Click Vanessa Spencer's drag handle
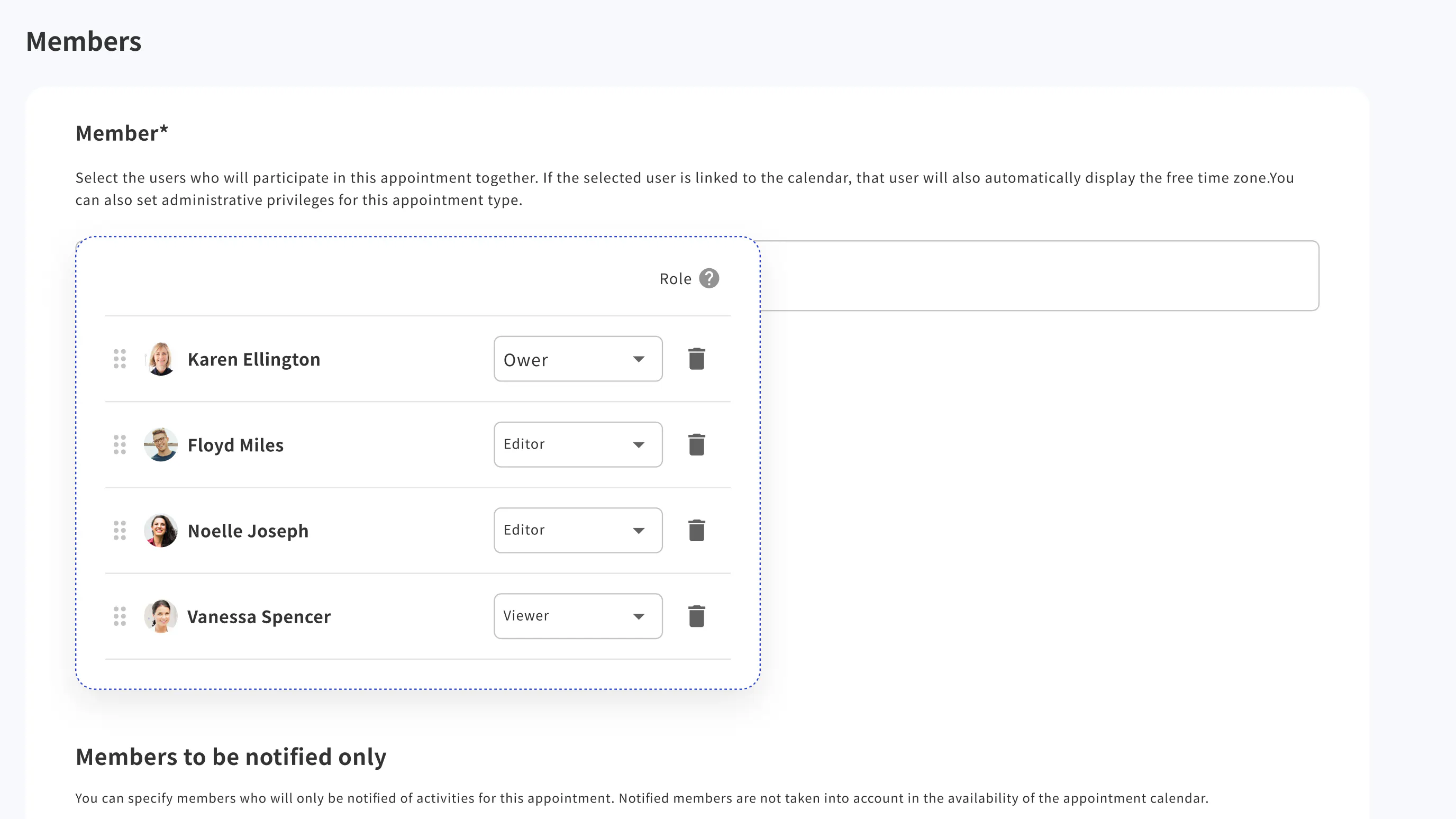Screen dimensions: 1456x819 pyautogui.click(x=119, y=616)
